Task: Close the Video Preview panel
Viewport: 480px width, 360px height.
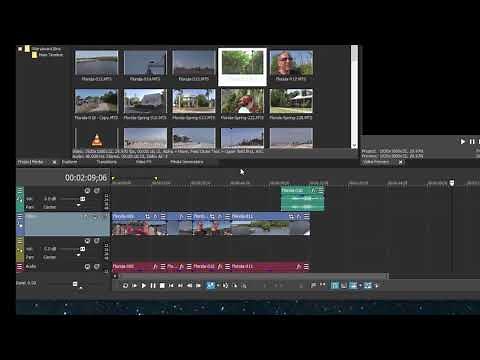Action: click(400, 162)
